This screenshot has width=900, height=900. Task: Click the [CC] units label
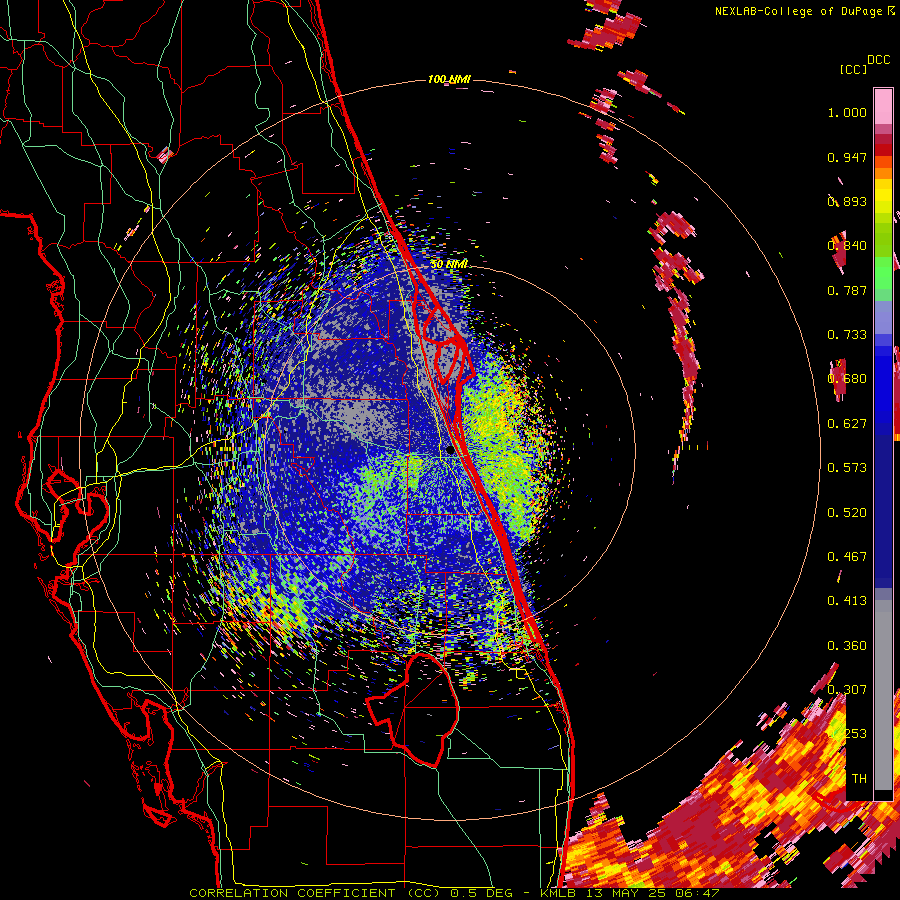coord(853,69)
